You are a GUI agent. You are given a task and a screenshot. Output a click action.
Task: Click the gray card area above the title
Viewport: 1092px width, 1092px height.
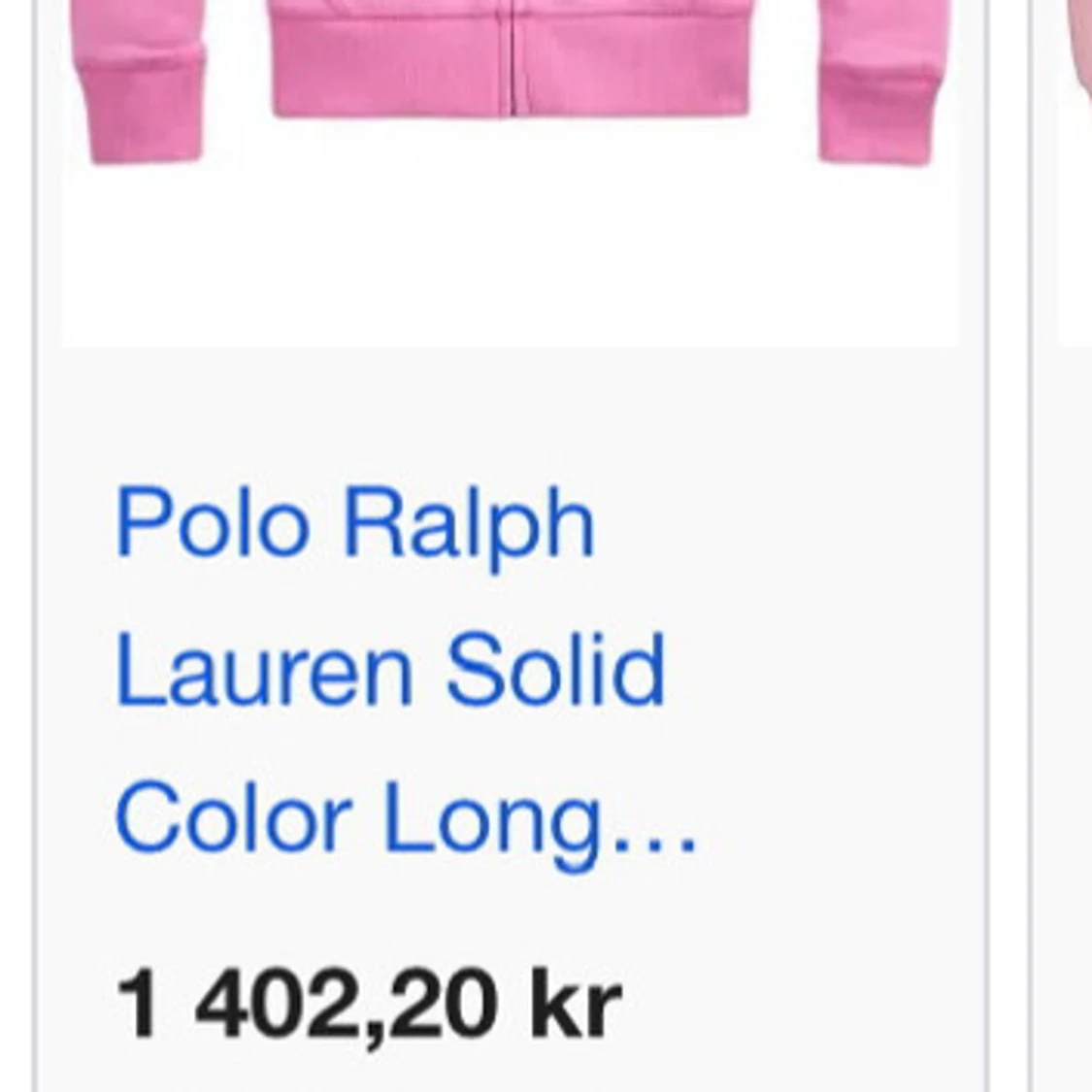(511, 411)
